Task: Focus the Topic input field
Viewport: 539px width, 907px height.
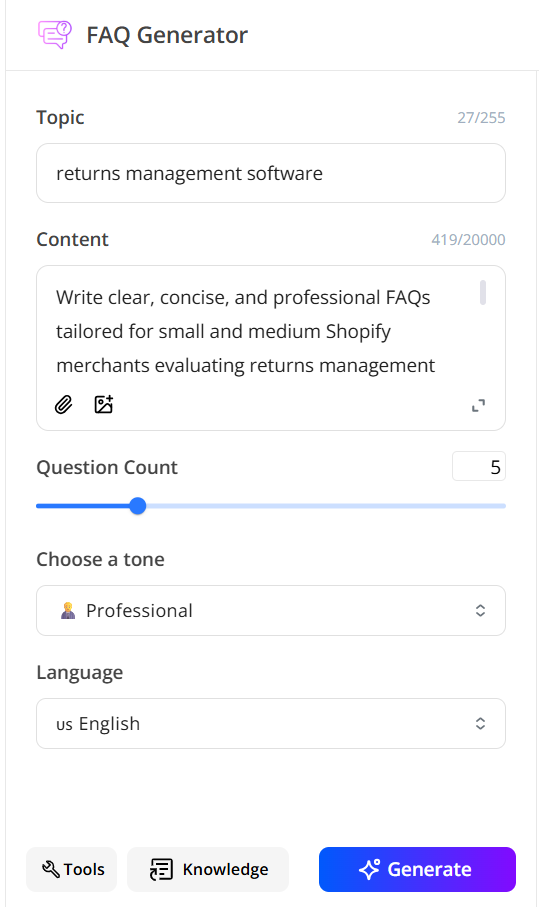Action: (x=271, y=173)
